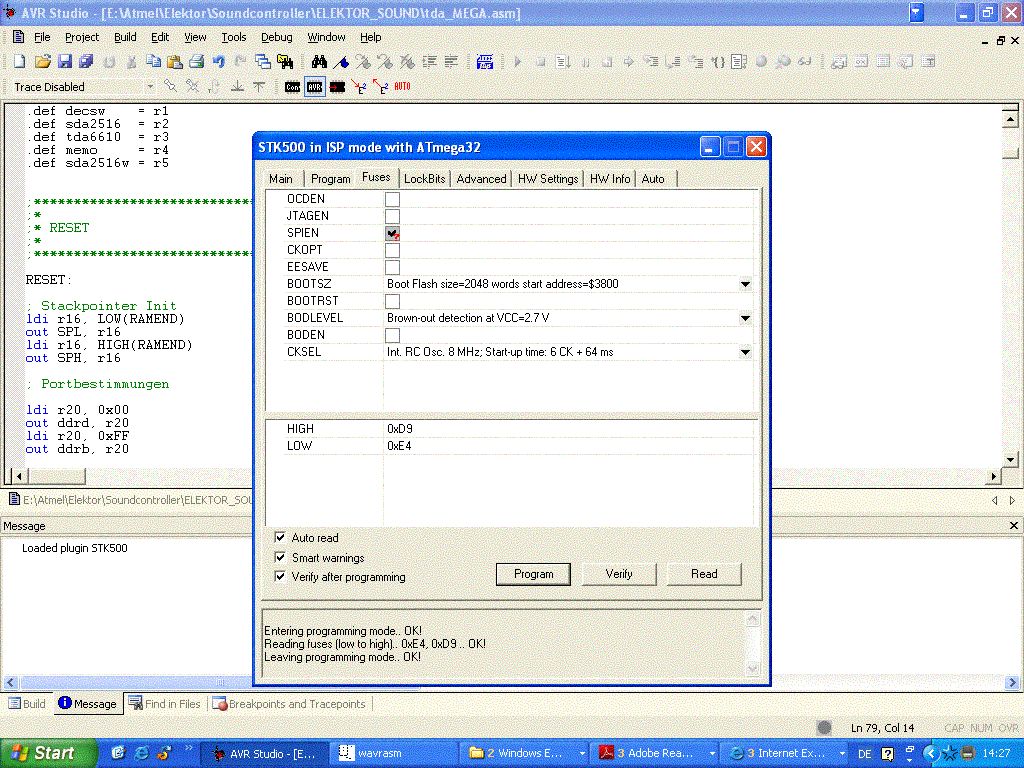The image size is (1024, 768).
Task: Expand the CKSEL clock selection dropdown
Action: click(x=745, y=352)
